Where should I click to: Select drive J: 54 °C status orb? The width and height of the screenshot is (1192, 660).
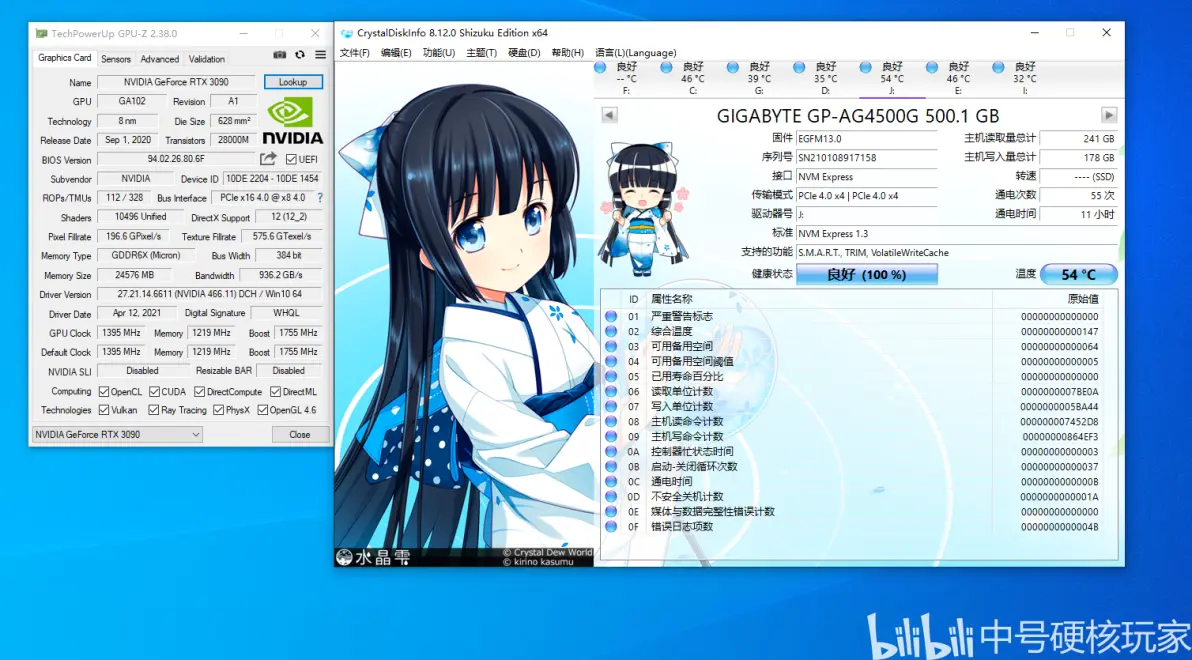point(865,67)
